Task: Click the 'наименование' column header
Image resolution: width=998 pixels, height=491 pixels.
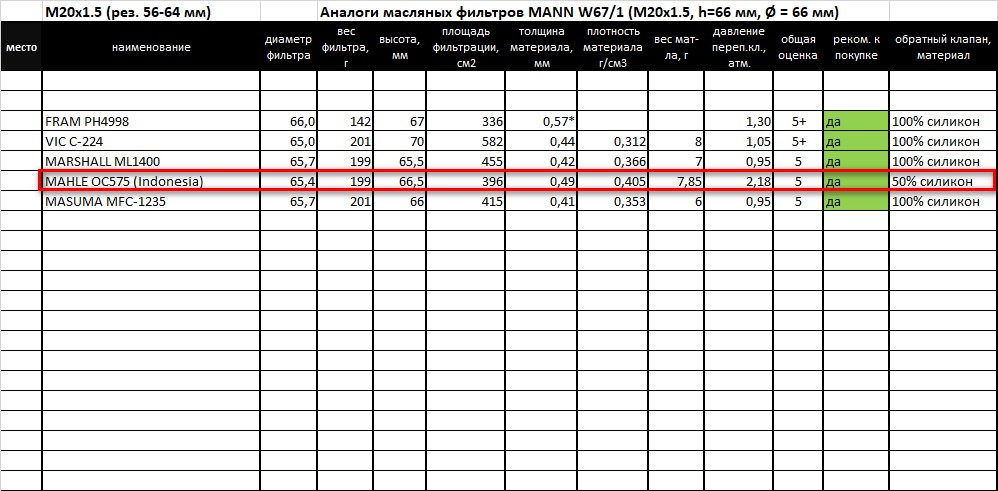Action: pyautogui.click(x=151, y=46)
